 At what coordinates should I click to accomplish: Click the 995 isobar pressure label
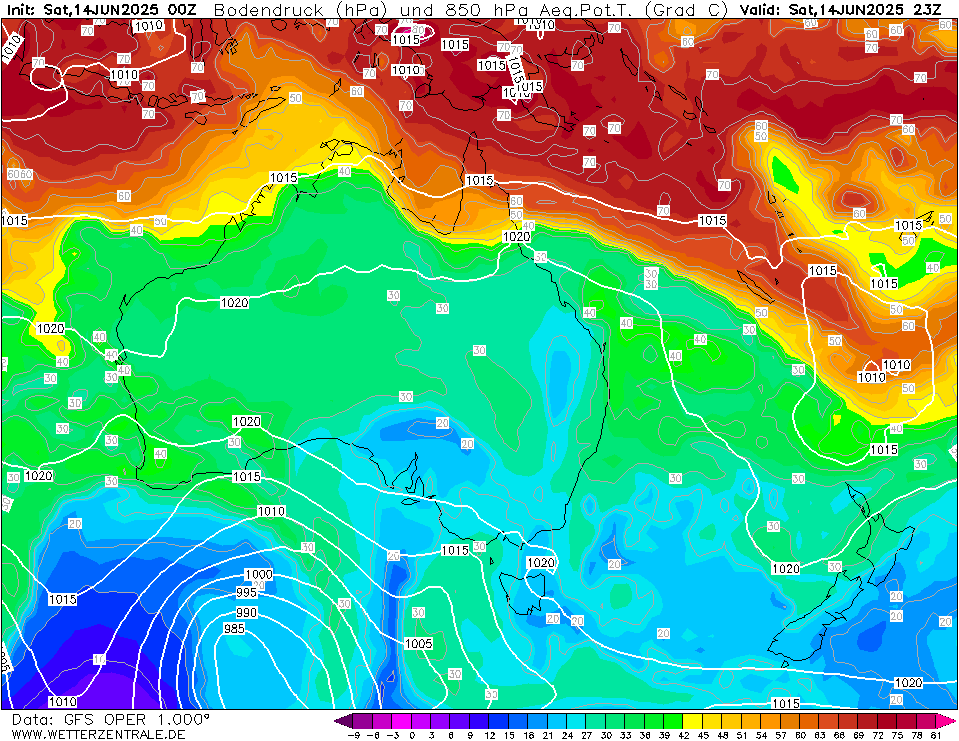[x=246, y=592]
